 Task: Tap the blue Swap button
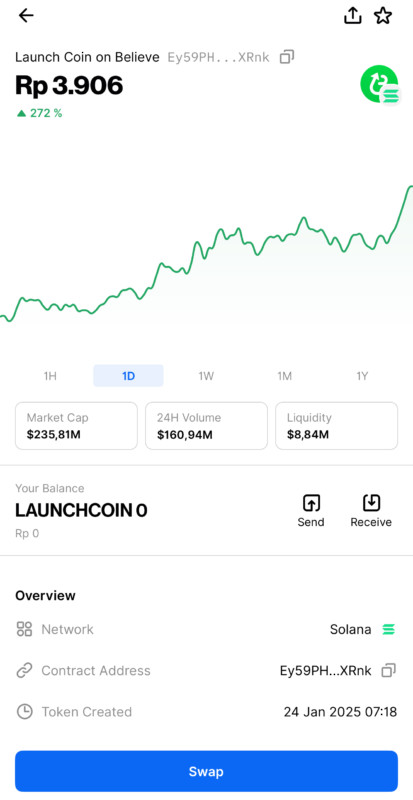(x=206, y=771)
